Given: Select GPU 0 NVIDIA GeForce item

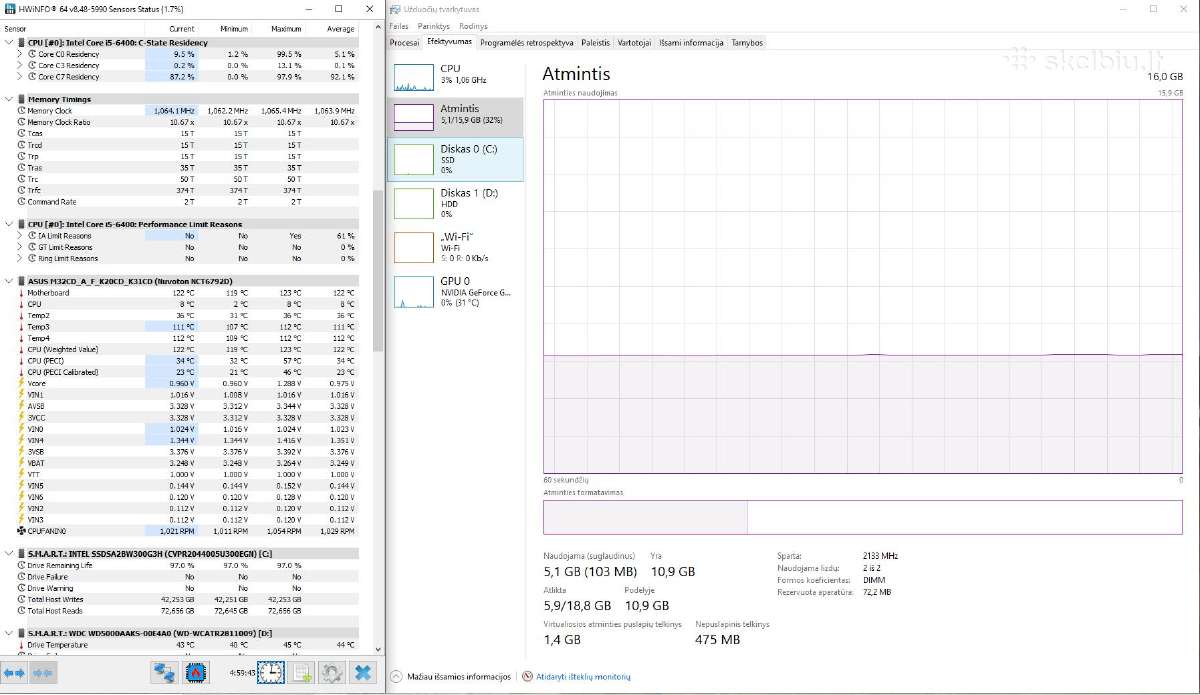Looking at the screenshot, I should [455, 290].
